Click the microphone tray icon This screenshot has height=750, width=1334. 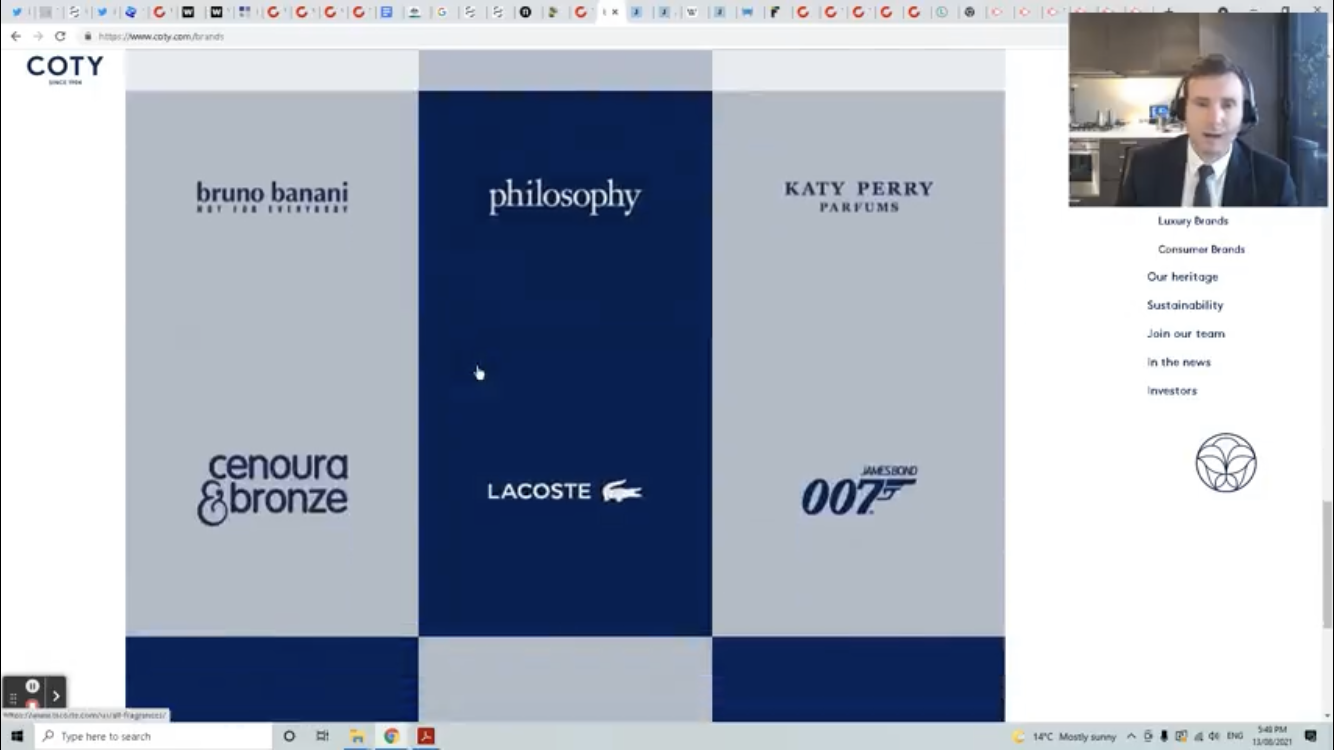[x=1164, y=737]
